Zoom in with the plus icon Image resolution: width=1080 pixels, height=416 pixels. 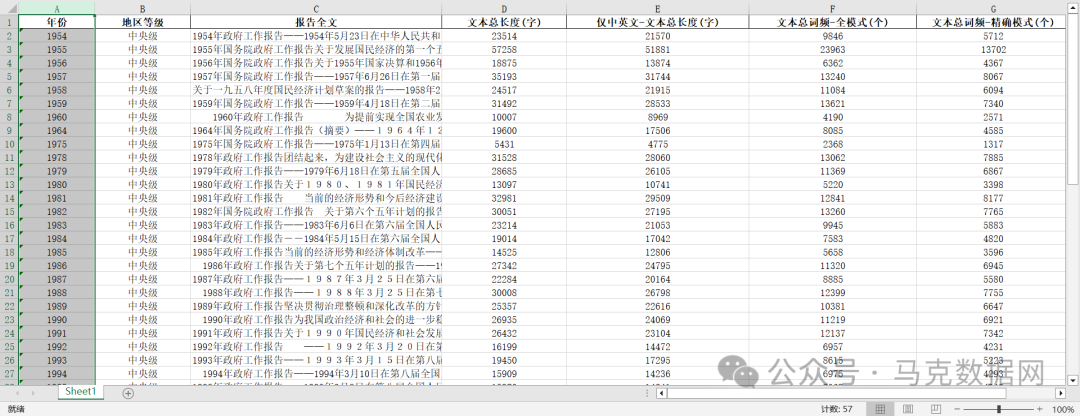(x=1039, y=409)
